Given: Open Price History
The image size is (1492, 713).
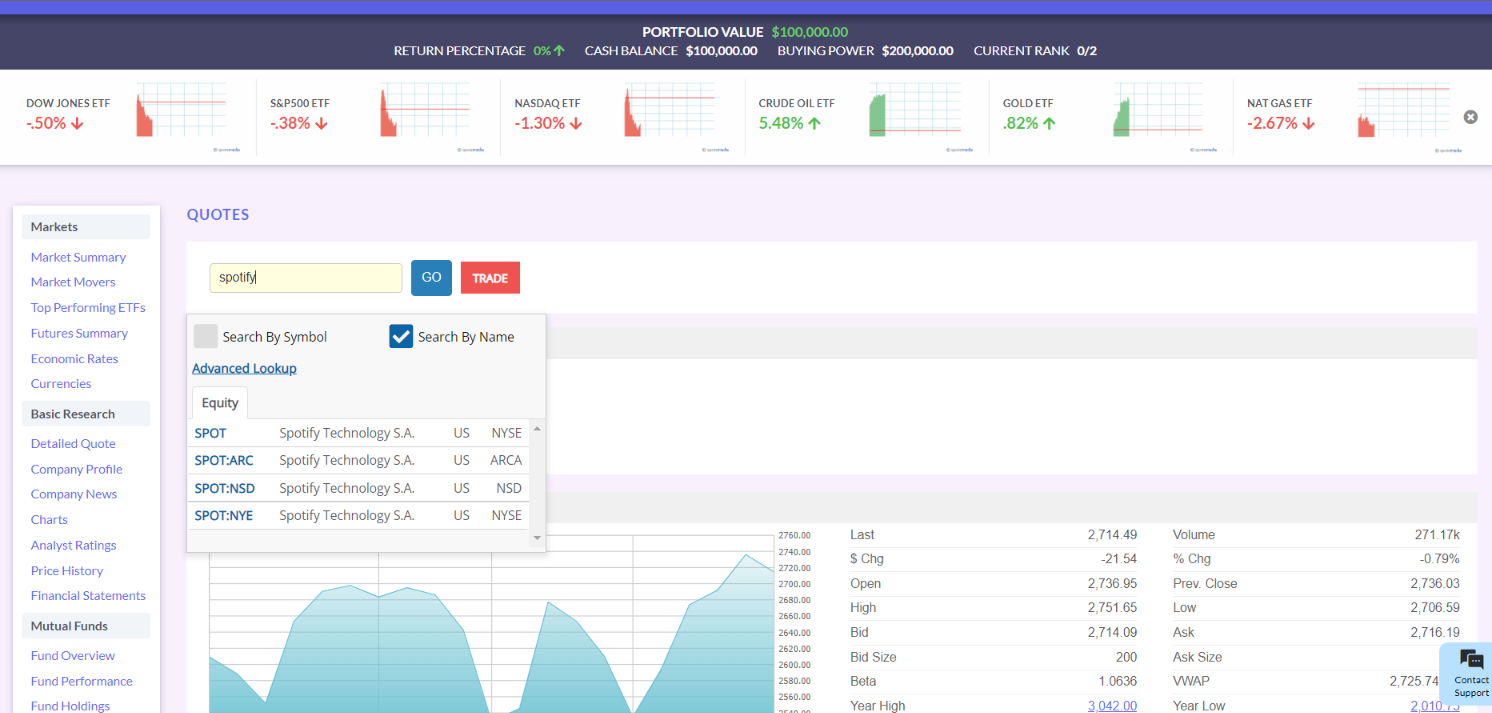Looking at the screenshot, I should pyautogui.click(x=67, y=570).
